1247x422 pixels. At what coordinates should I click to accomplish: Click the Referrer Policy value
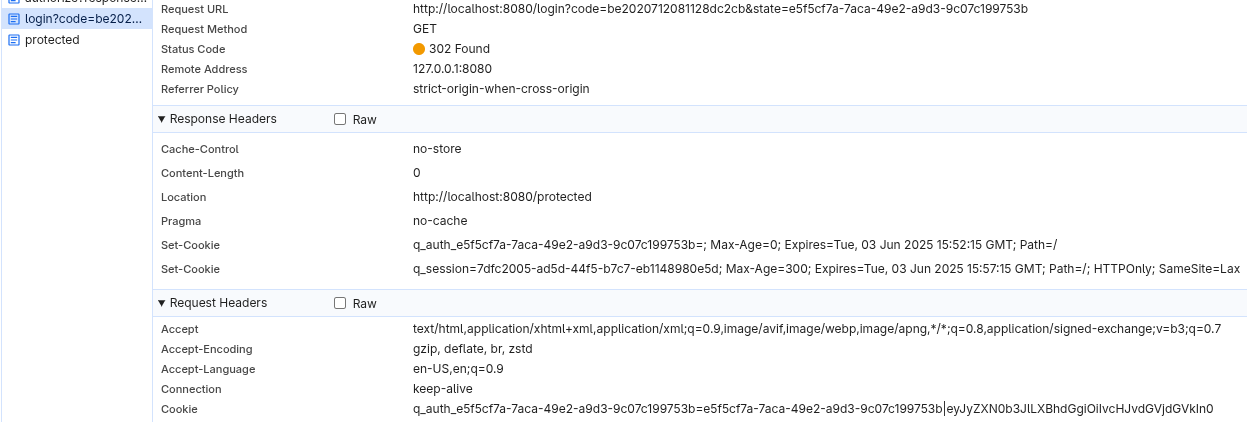tap(501, 89)
